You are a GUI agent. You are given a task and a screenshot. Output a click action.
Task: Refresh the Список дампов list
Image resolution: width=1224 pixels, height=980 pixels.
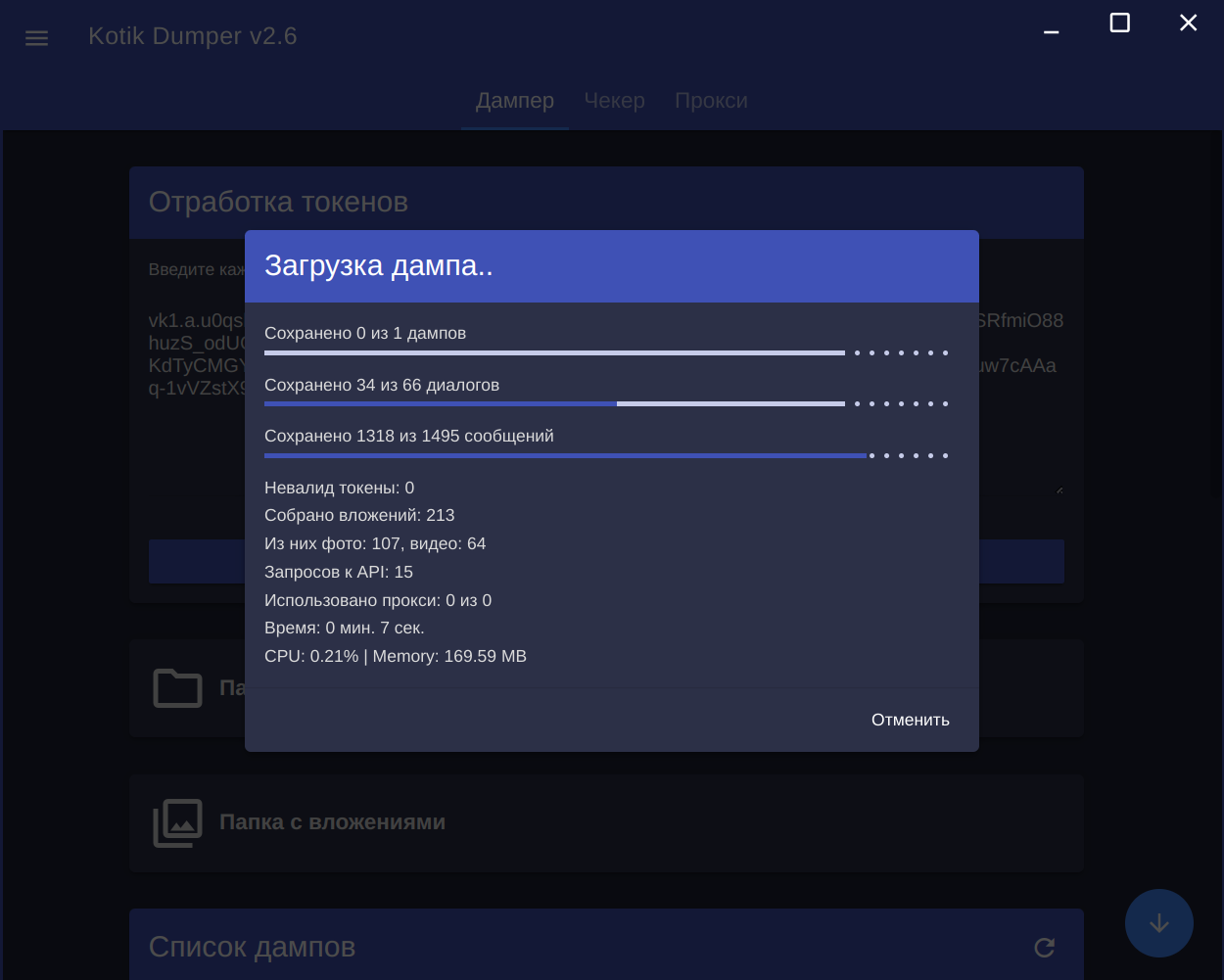tap(1045, 948)
